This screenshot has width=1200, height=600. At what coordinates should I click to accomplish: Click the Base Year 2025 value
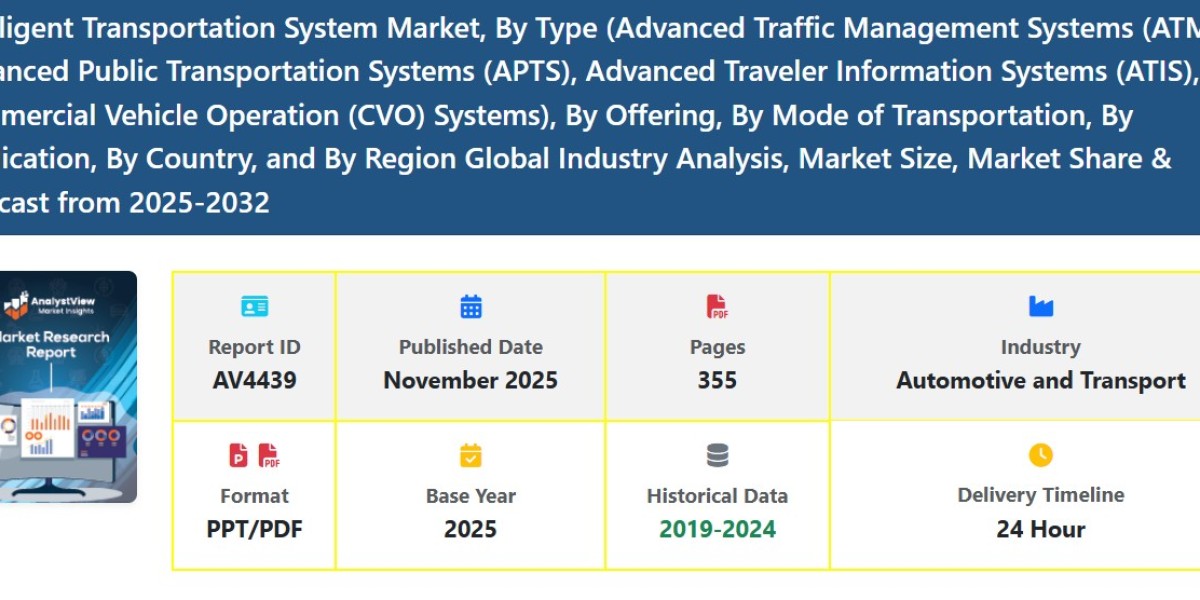pyautogui.click(x=470, y=529)
